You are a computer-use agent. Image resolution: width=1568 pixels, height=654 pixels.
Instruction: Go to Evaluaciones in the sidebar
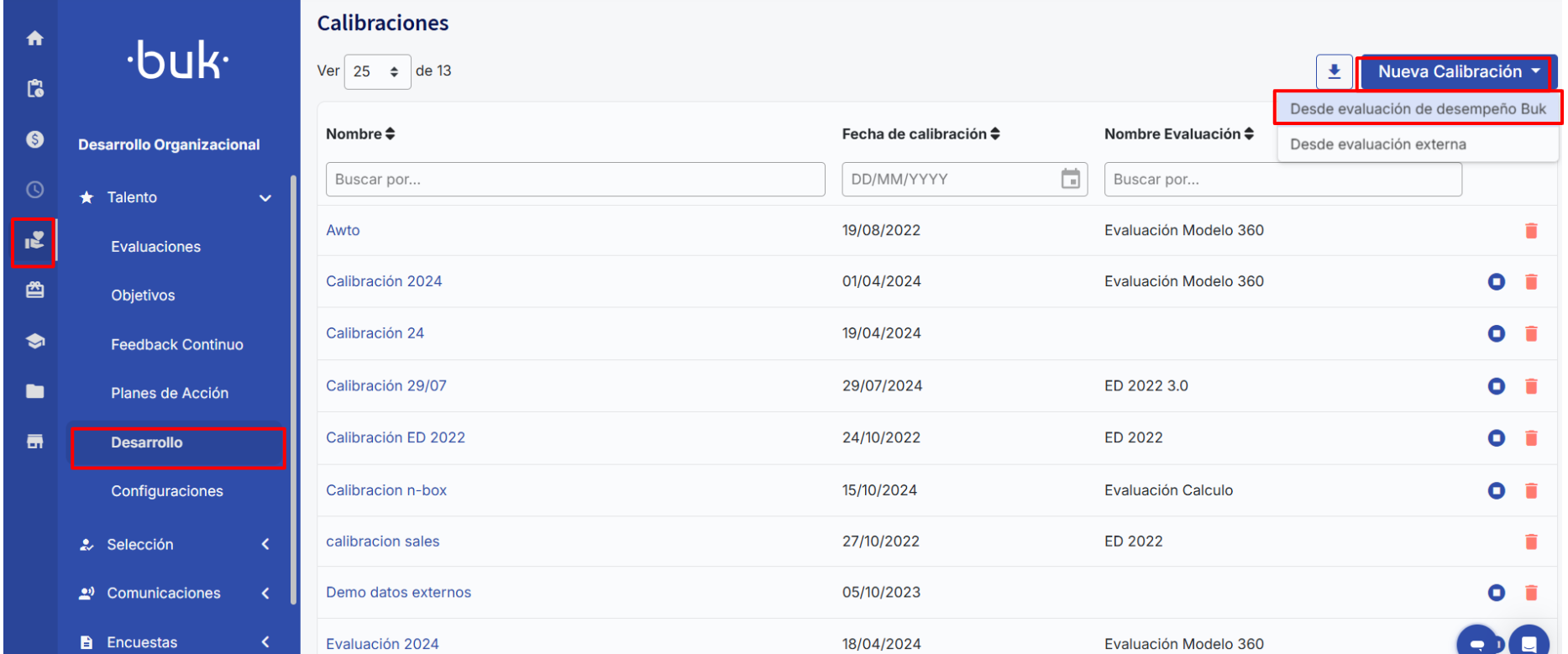(x=155, y=247)
